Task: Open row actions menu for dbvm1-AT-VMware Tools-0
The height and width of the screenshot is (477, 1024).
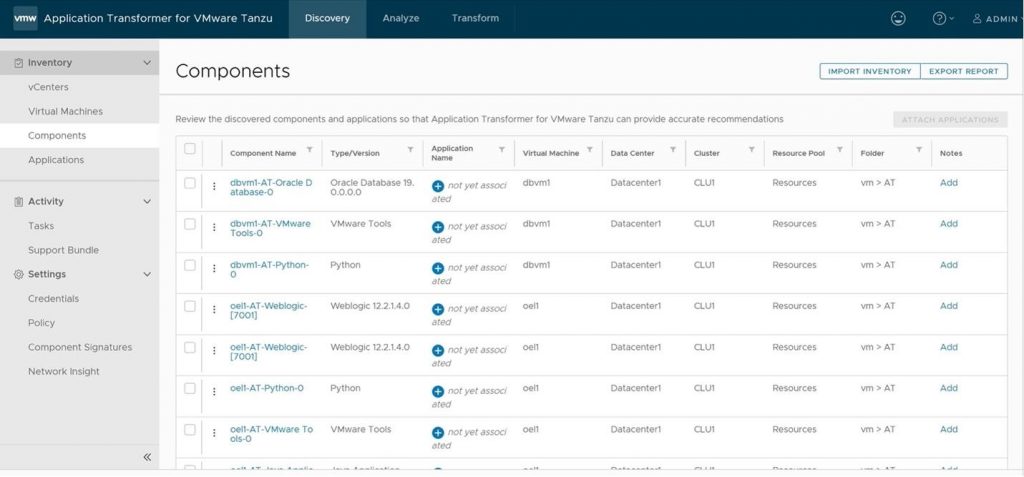Action: [x=214, y=227]
